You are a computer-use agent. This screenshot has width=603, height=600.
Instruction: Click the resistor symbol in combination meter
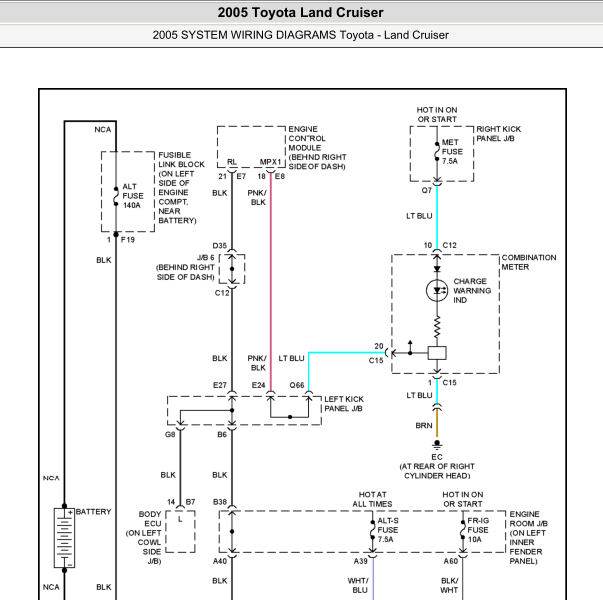click(x=437, y=327)
